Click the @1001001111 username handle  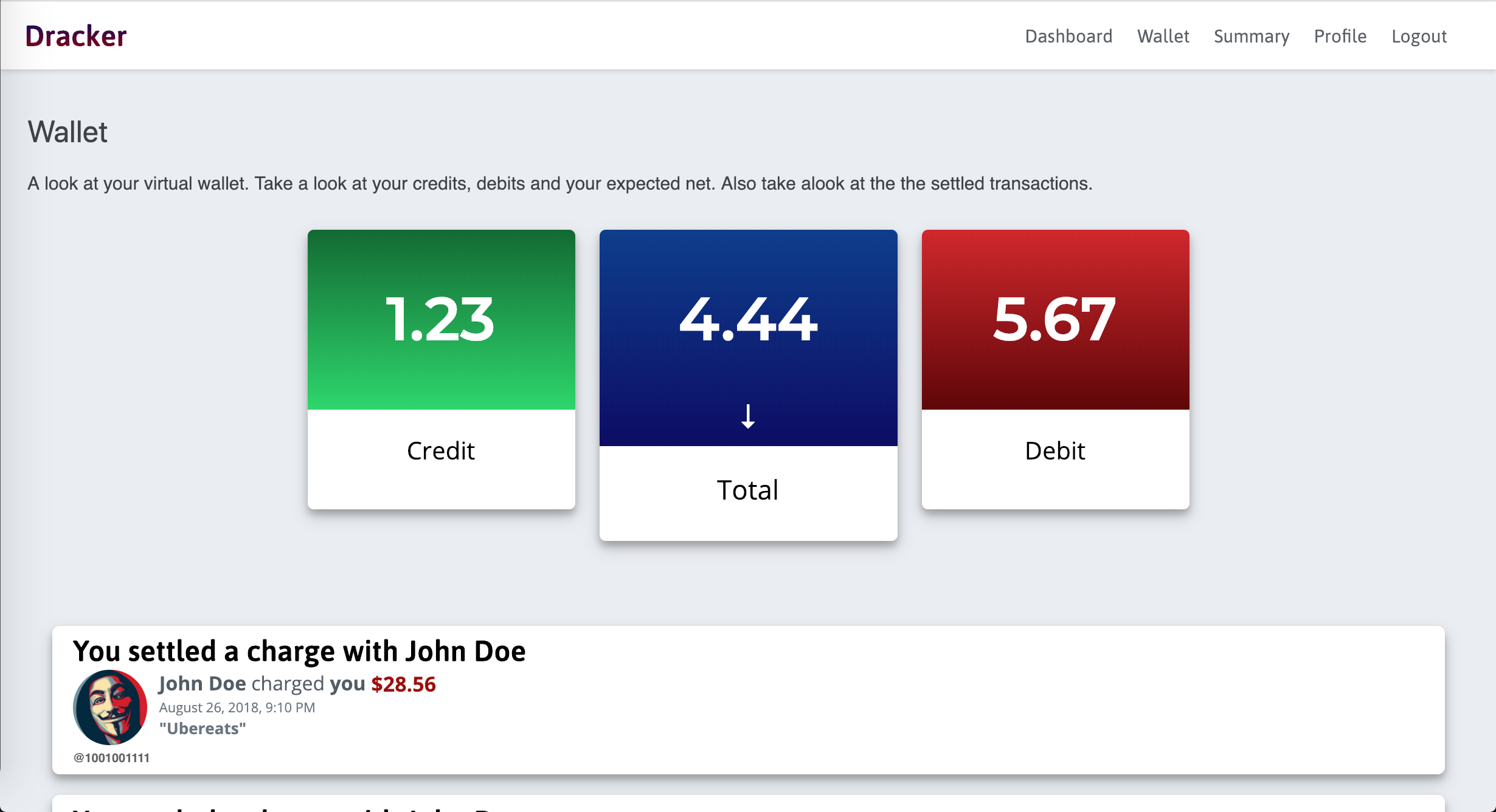click(x=111, y=758)
